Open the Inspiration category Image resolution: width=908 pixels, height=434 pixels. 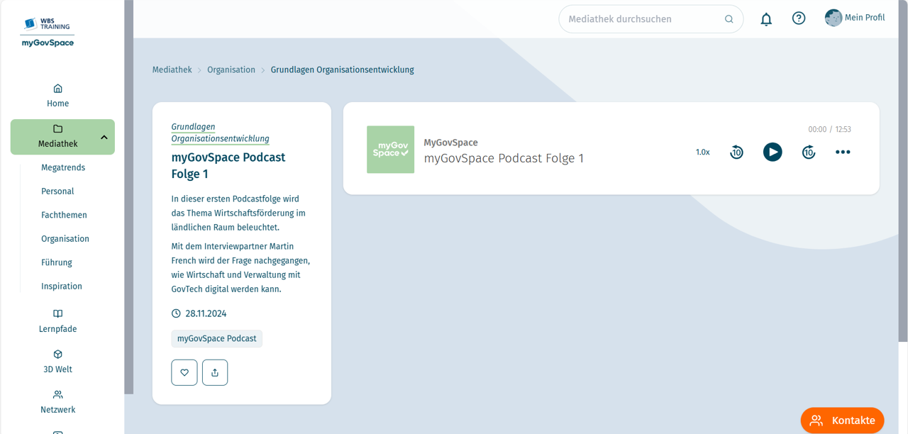[x=61, y=286]
